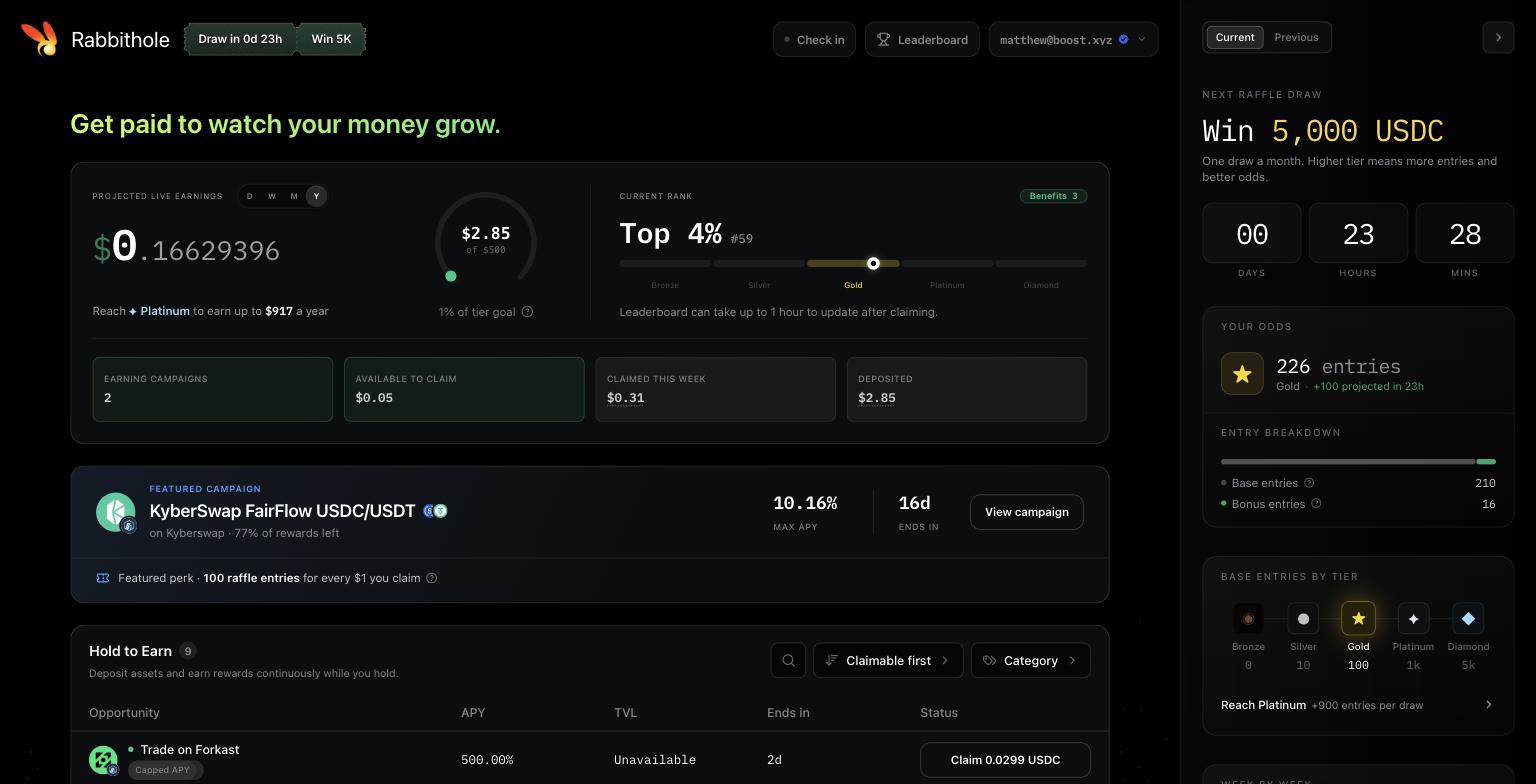Image resolution: width=1536 pixels, height=784 pixels.
Task: Click the APY column header
Action: coord(473,713)
